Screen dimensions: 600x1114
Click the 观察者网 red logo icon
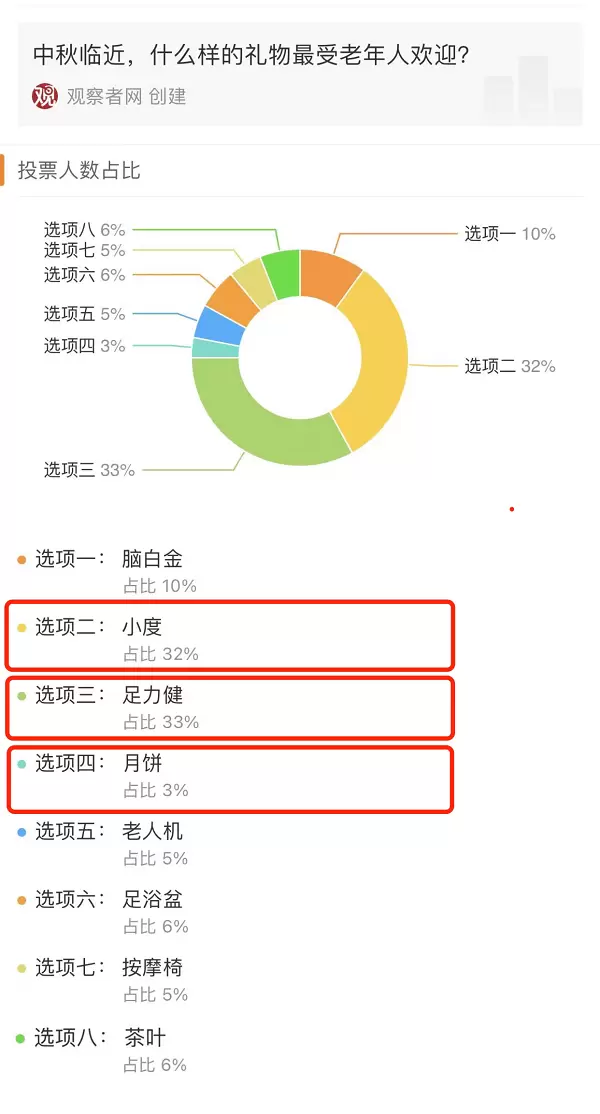tap(45, 96)
